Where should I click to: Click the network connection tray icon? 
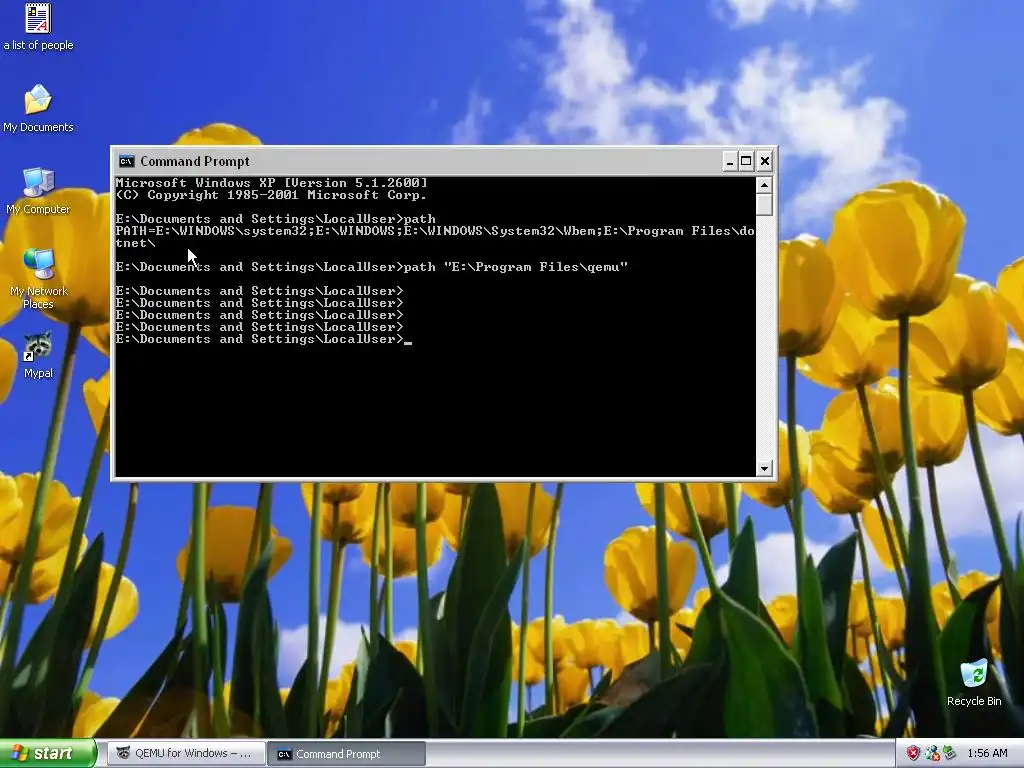[x=931, y=754]
